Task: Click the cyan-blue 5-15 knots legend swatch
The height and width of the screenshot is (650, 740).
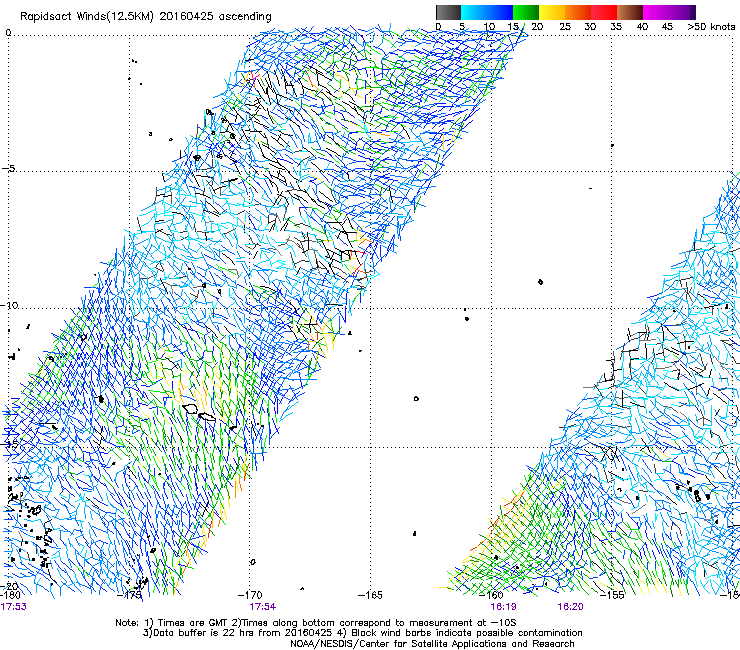Action: pyautogui.click(x=487, y=12)
